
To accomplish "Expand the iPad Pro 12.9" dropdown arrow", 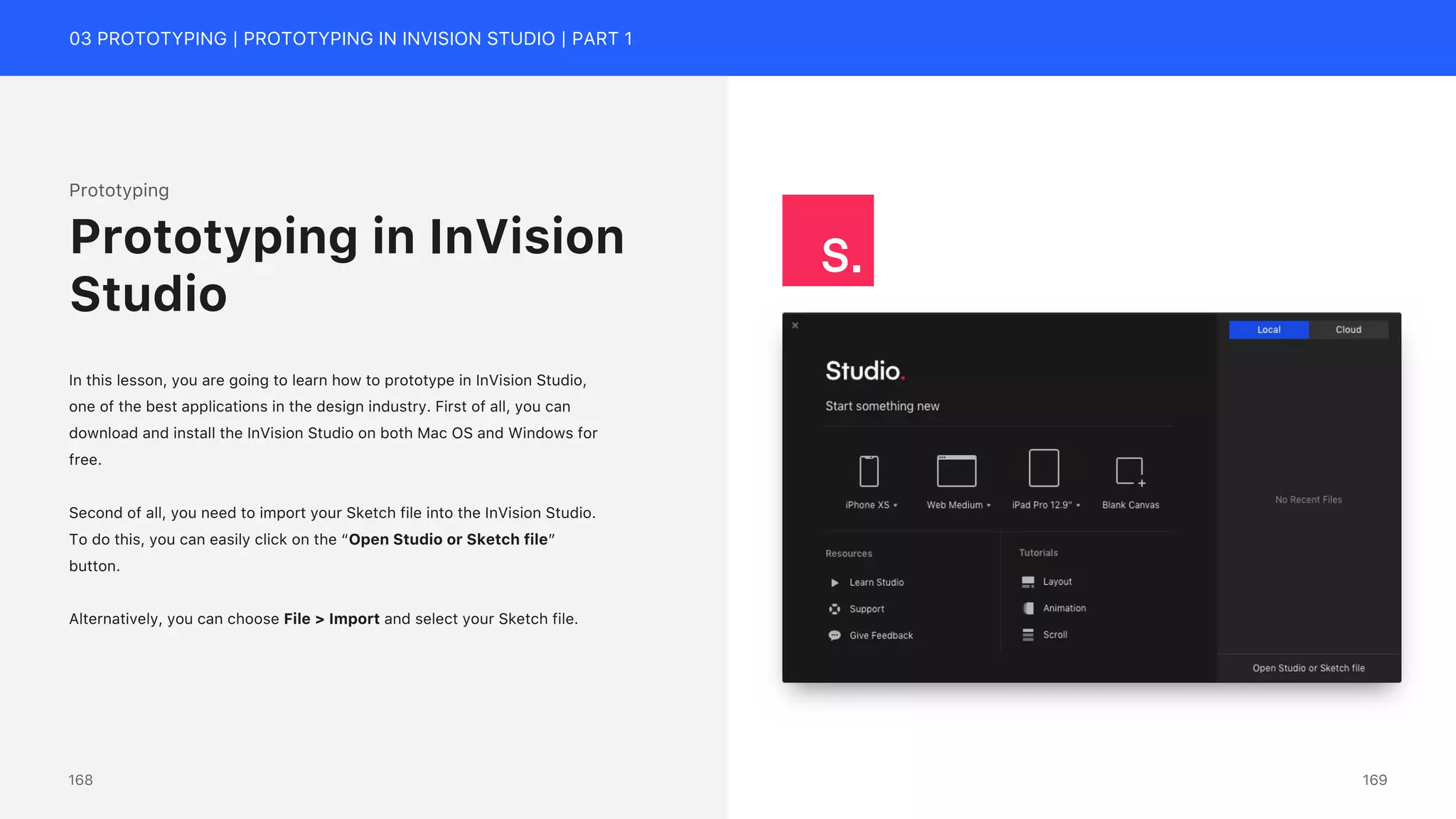I will click(1078, 505).
